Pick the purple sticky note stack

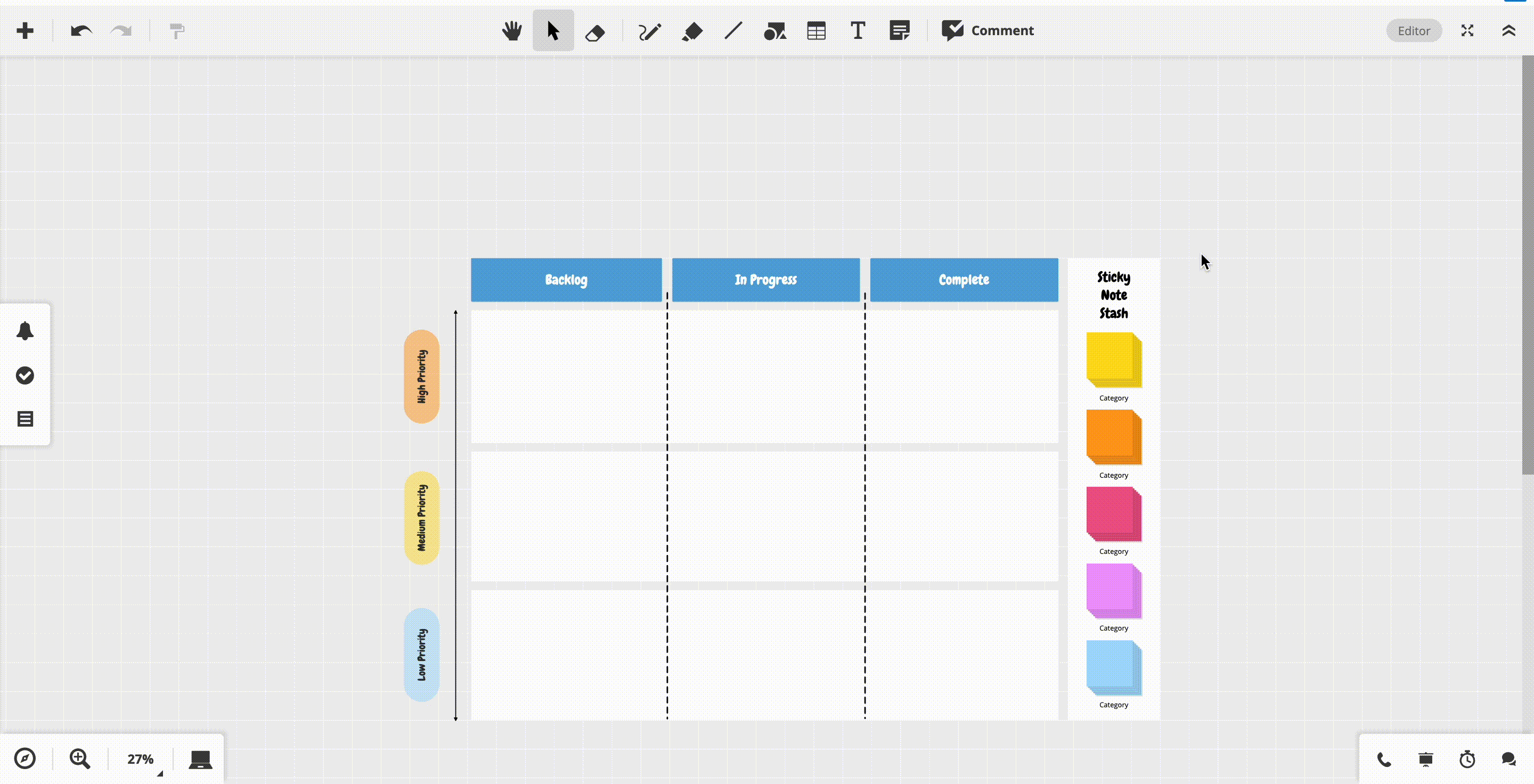pos(1114,591)
